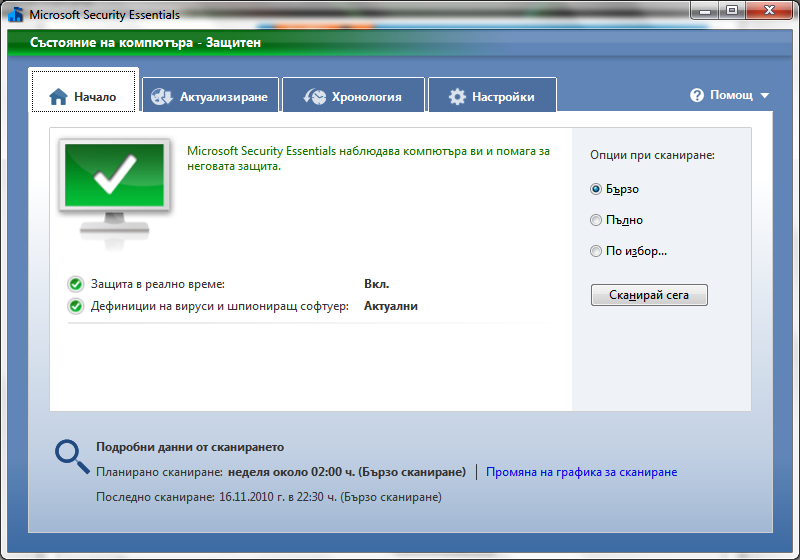Screen dimensions: 800x560
Task: Click the green monitor checkmark status image
Action: [114, 187]
